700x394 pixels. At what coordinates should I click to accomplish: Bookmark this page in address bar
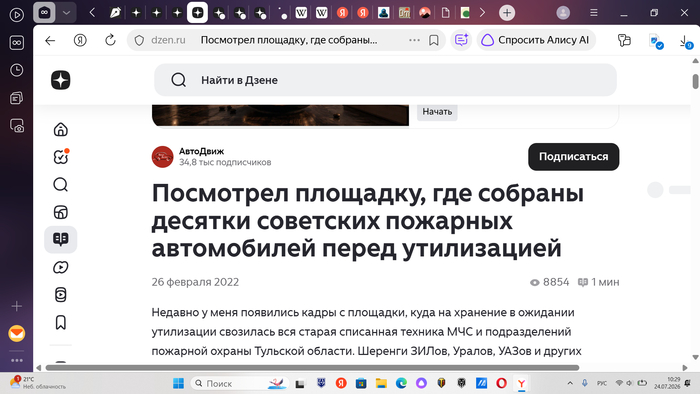click(433, 40)
